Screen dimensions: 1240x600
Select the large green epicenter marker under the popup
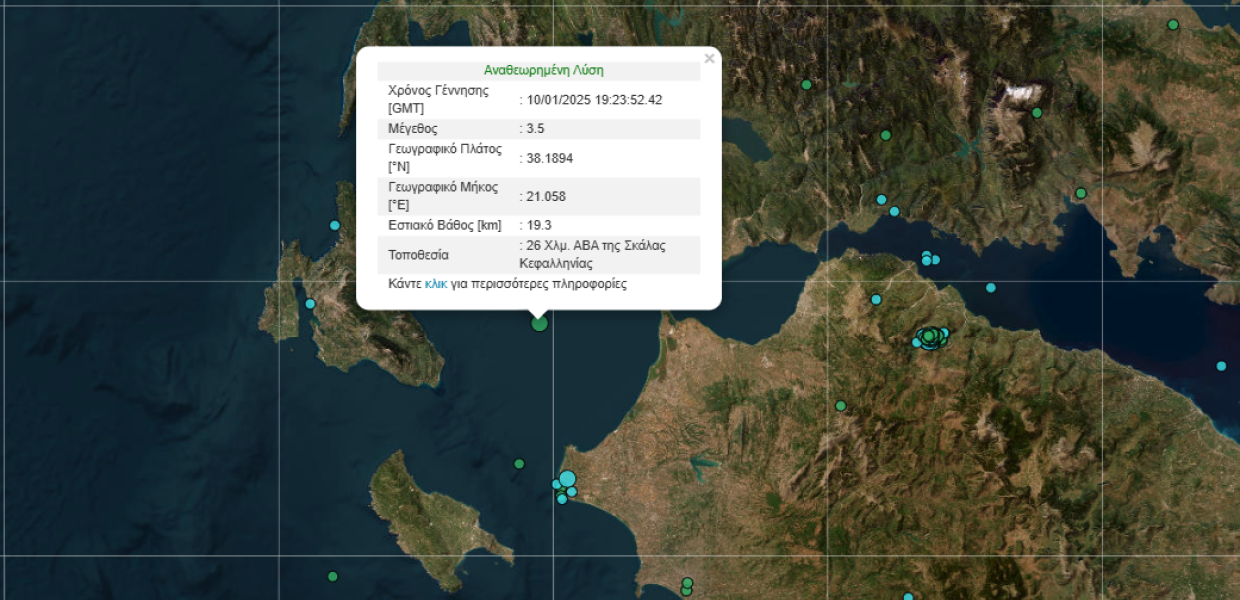539,323
